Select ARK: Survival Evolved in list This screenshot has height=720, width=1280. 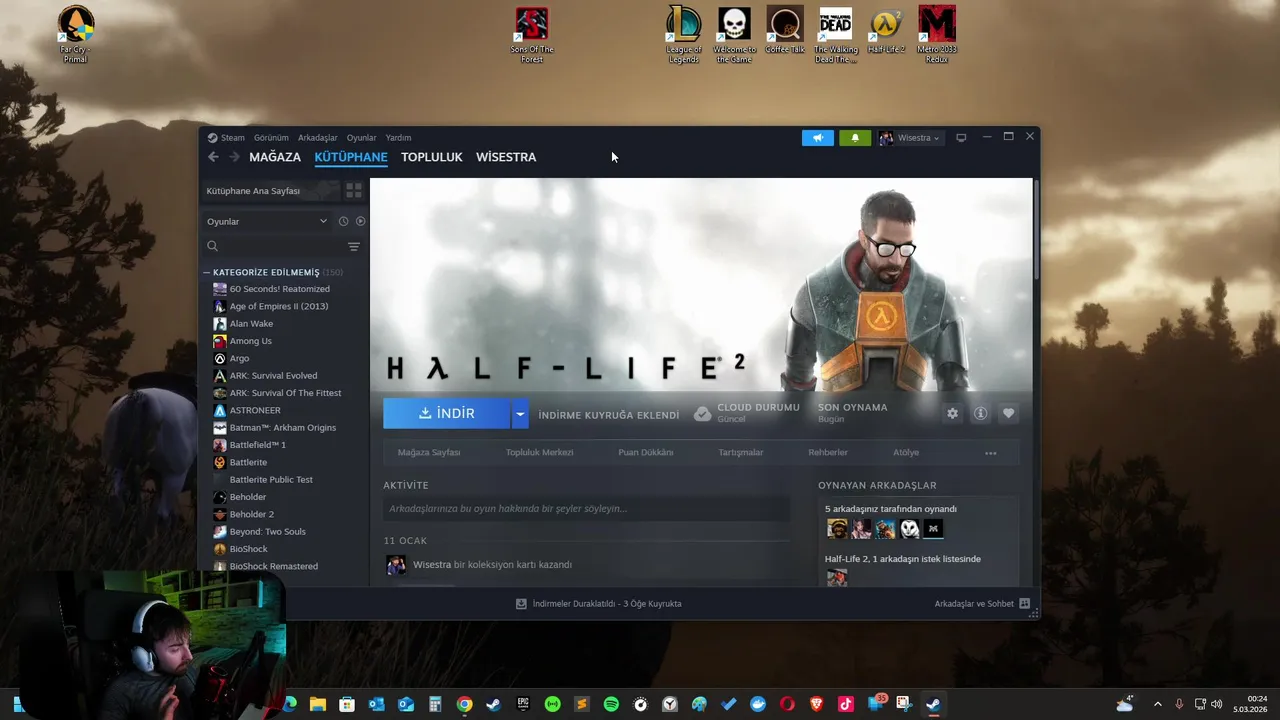[x=273, y=376]
